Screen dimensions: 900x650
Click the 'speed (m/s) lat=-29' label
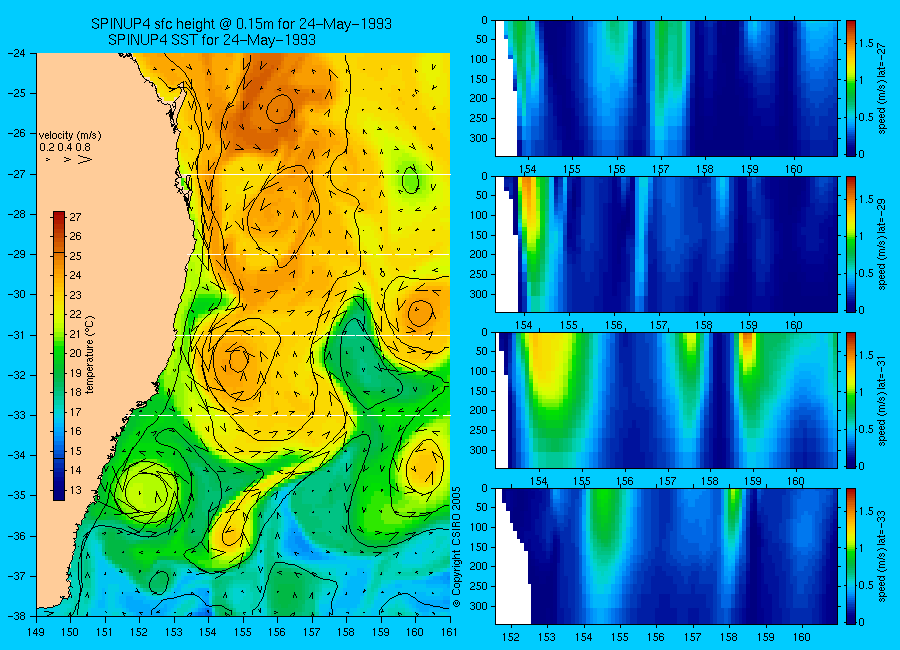882,244
